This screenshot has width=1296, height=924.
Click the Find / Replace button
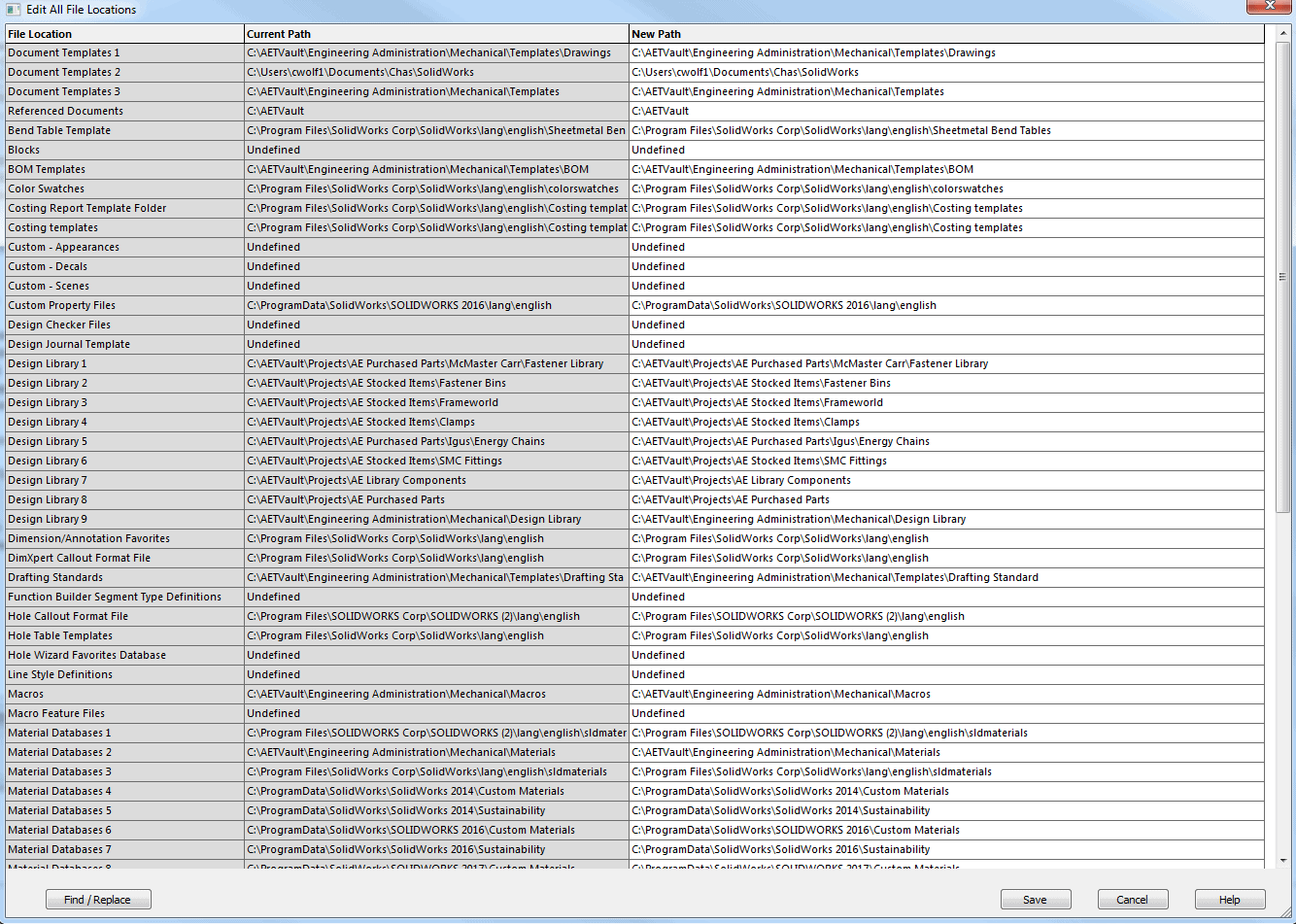[98, 900]
